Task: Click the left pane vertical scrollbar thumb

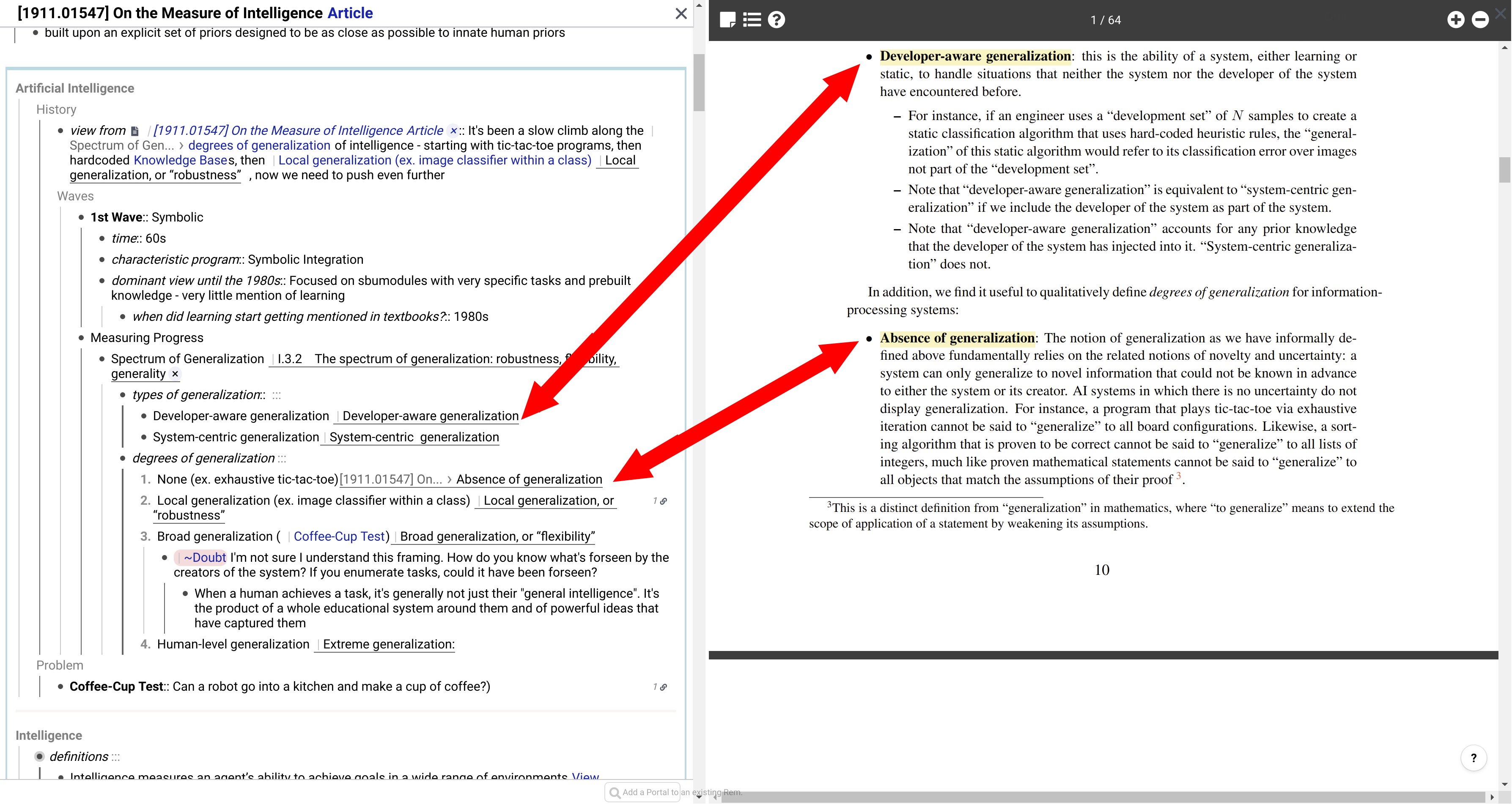Action: 698,82
